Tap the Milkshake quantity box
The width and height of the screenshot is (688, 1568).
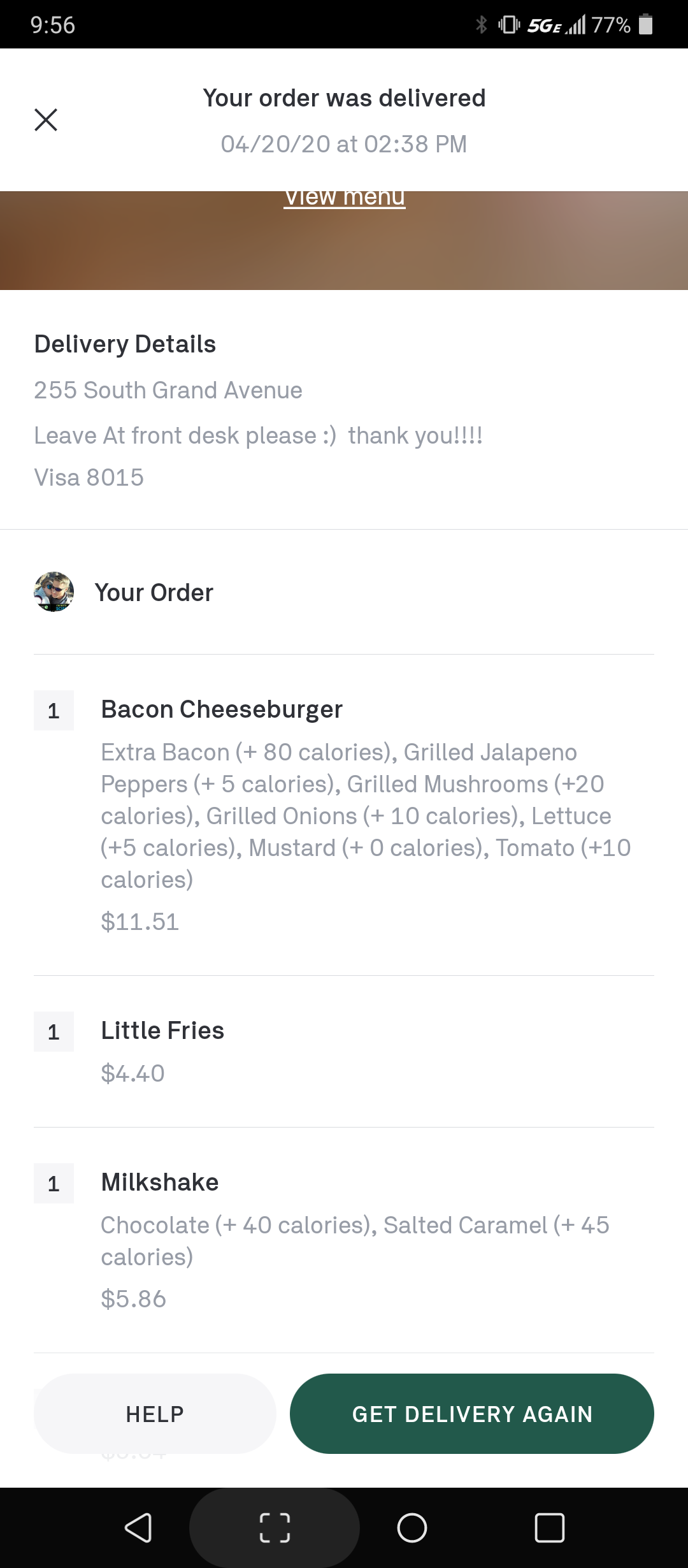(54, 1183)
